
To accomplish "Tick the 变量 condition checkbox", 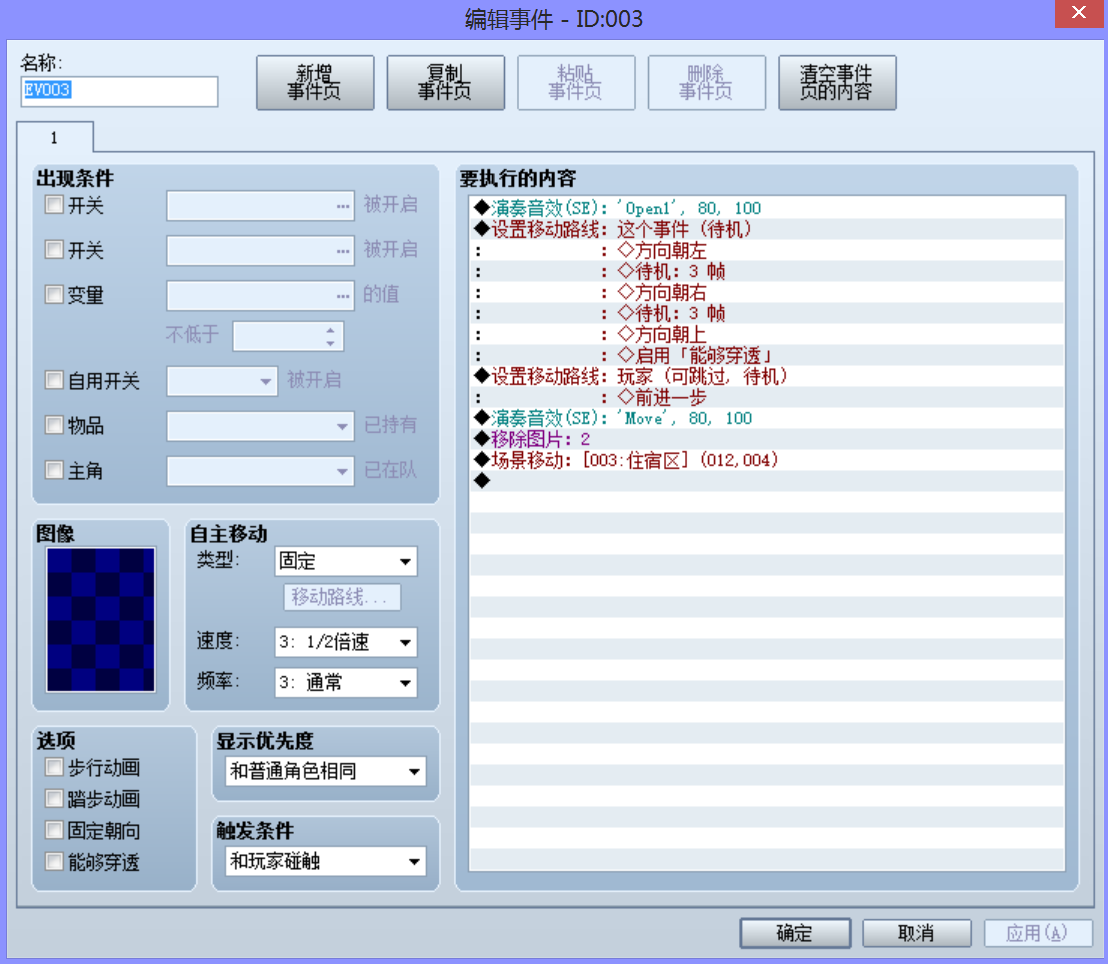I will tap(54, 294).
